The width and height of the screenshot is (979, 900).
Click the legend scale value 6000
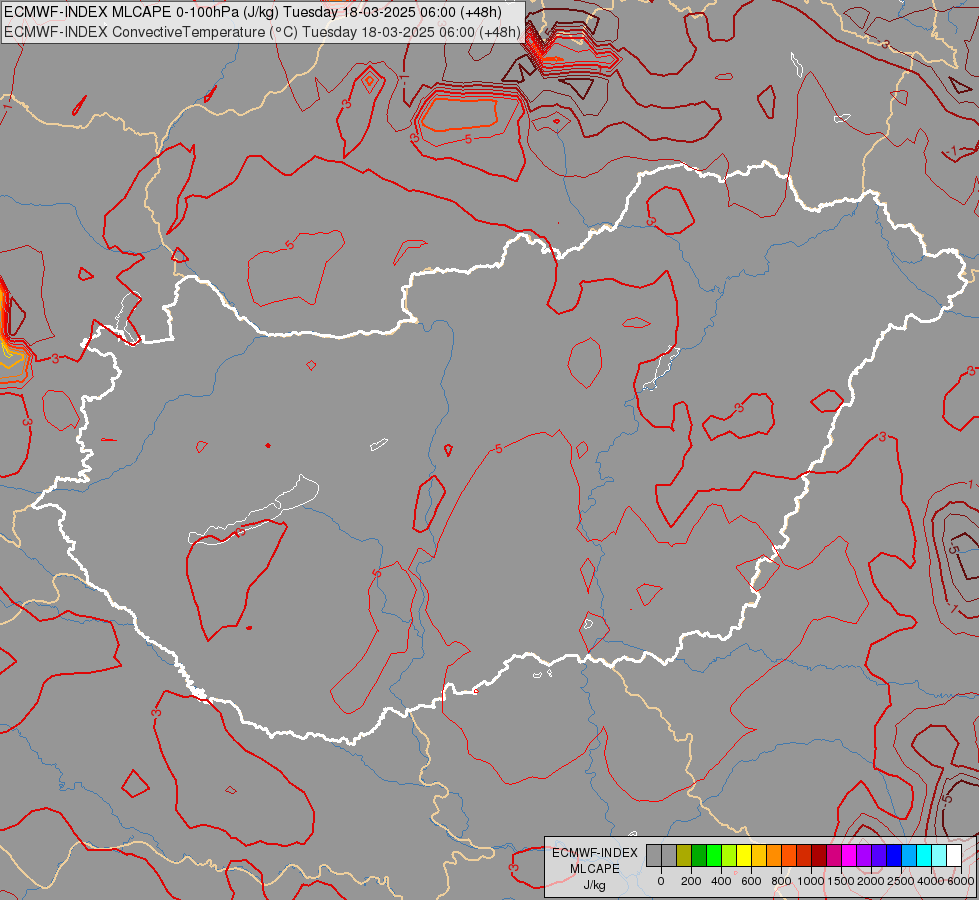(x=961, y=881)
